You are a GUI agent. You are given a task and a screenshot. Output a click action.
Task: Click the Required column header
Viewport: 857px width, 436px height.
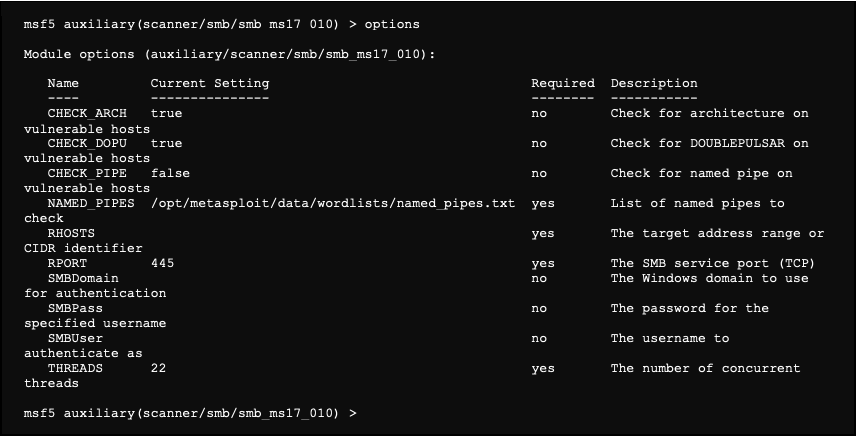[x=562, y=84]
